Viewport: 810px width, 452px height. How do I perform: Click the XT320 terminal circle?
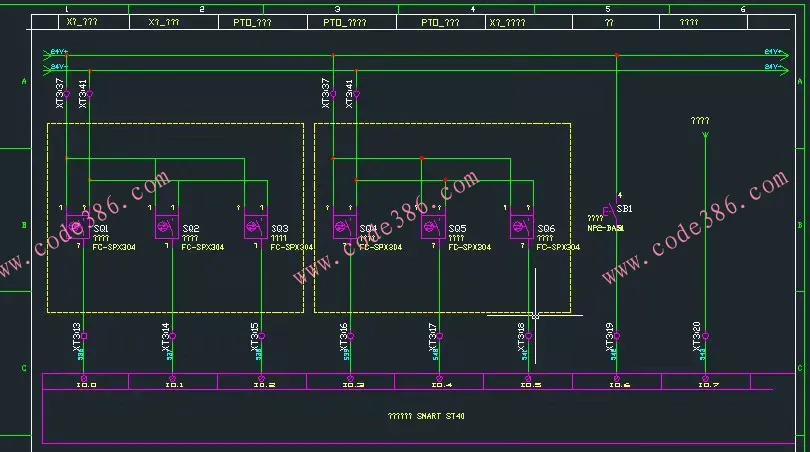[x=705, y=336]
